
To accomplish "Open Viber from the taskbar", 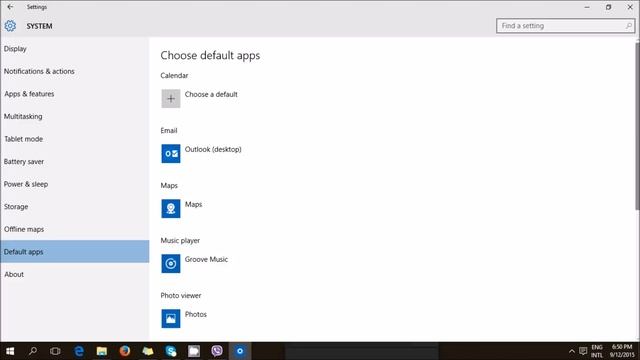I will (x=217, y=351).
